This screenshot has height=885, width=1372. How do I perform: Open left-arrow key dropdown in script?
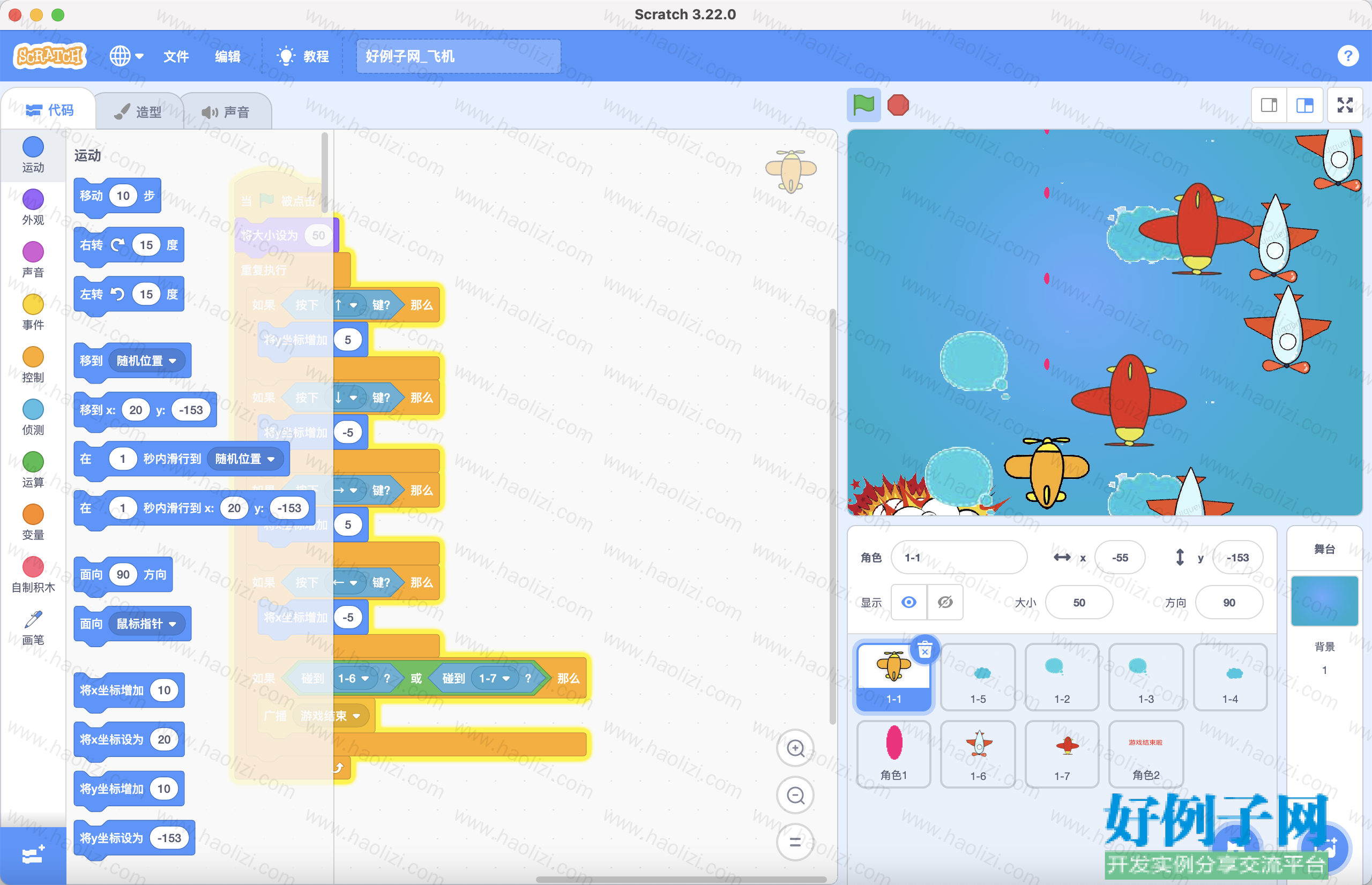[x=346, y=582]
